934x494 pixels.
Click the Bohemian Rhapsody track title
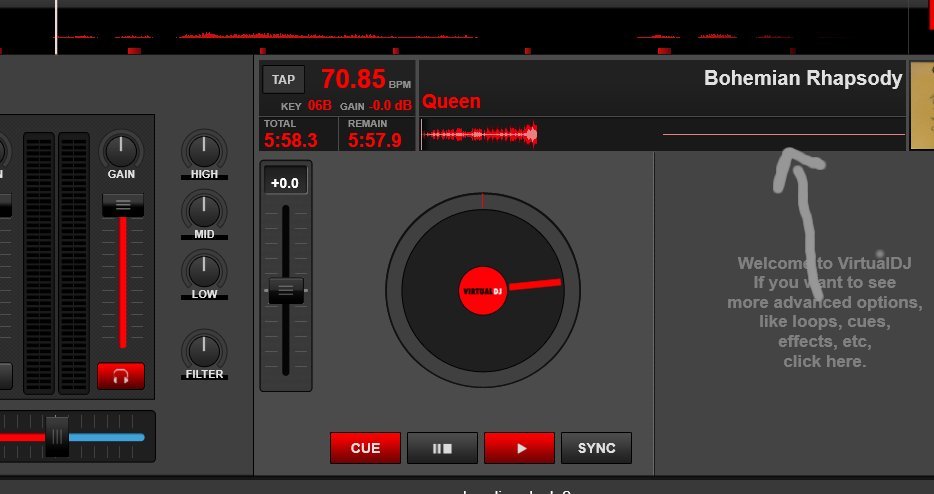pos(803,78)
